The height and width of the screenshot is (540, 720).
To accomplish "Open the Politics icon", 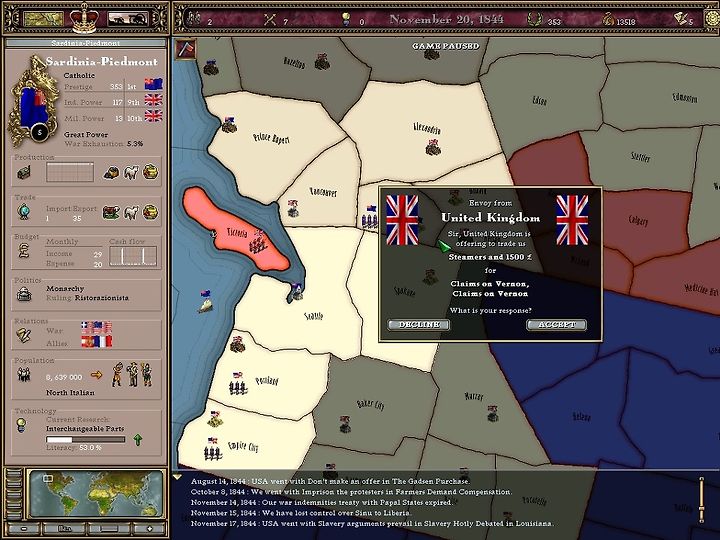I will pyautogui.click(x=23, y=294).
